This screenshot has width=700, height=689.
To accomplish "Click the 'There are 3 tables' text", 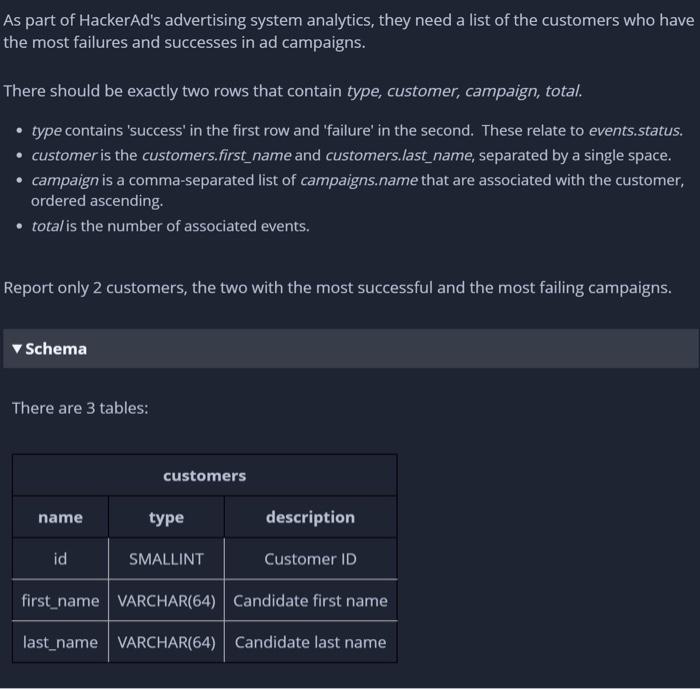I will click(80, 408).
